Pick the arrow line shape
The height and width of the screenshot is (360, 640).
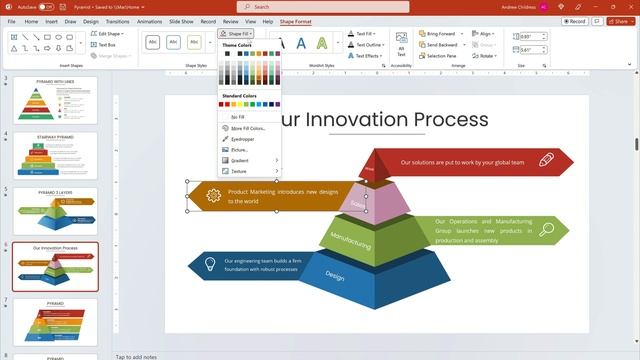point(36,37)
